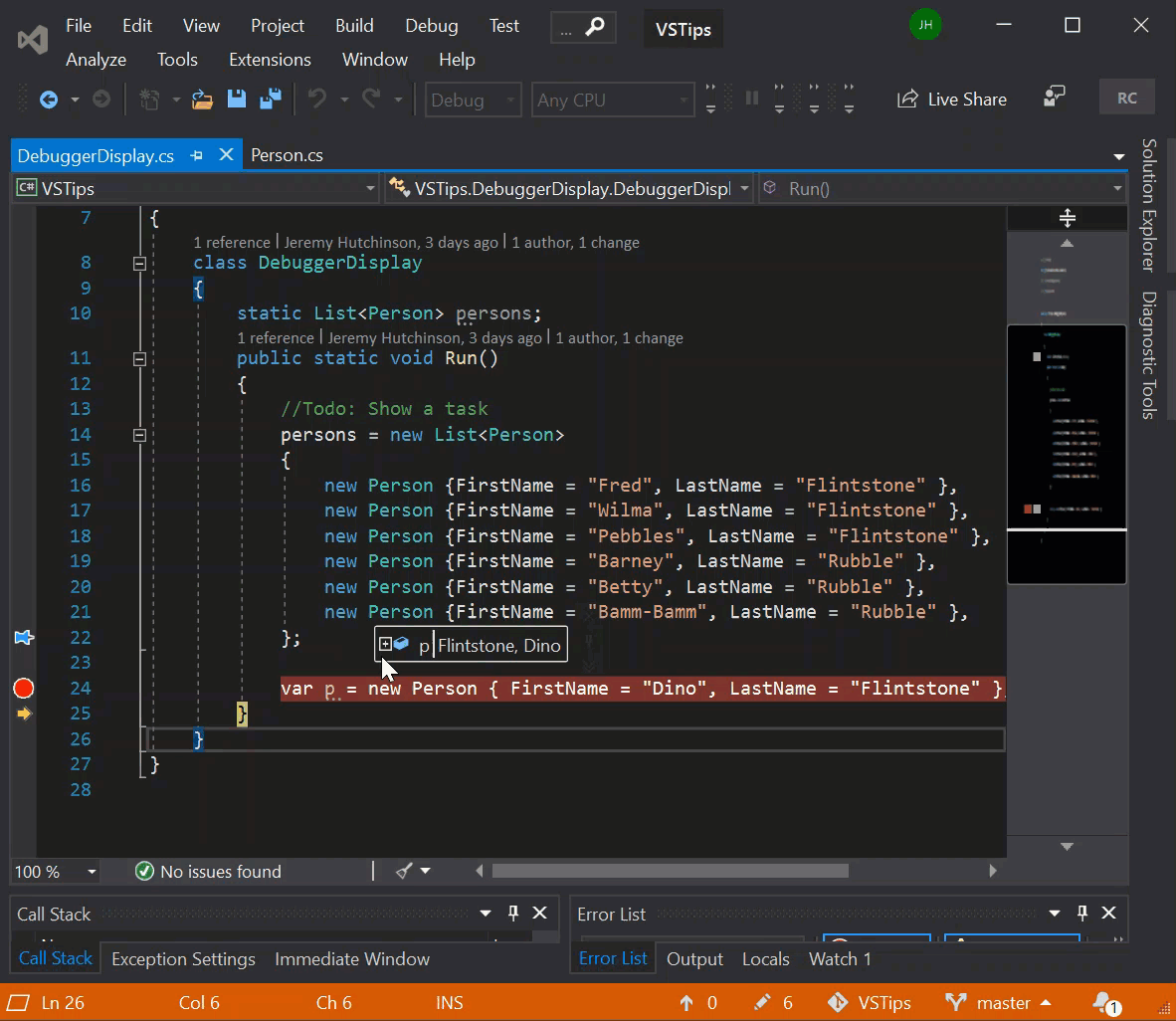Click the No issues found indicator
The image size is (1176, 1021).
tap(209, 871)
